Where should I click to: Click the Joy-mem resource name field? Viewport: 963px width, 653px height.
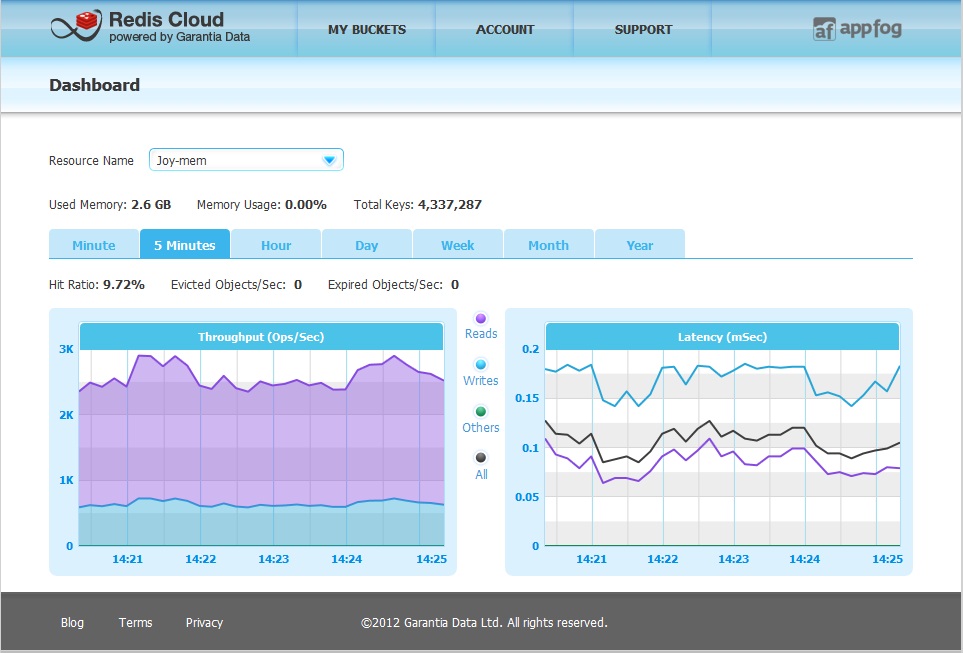246,160
